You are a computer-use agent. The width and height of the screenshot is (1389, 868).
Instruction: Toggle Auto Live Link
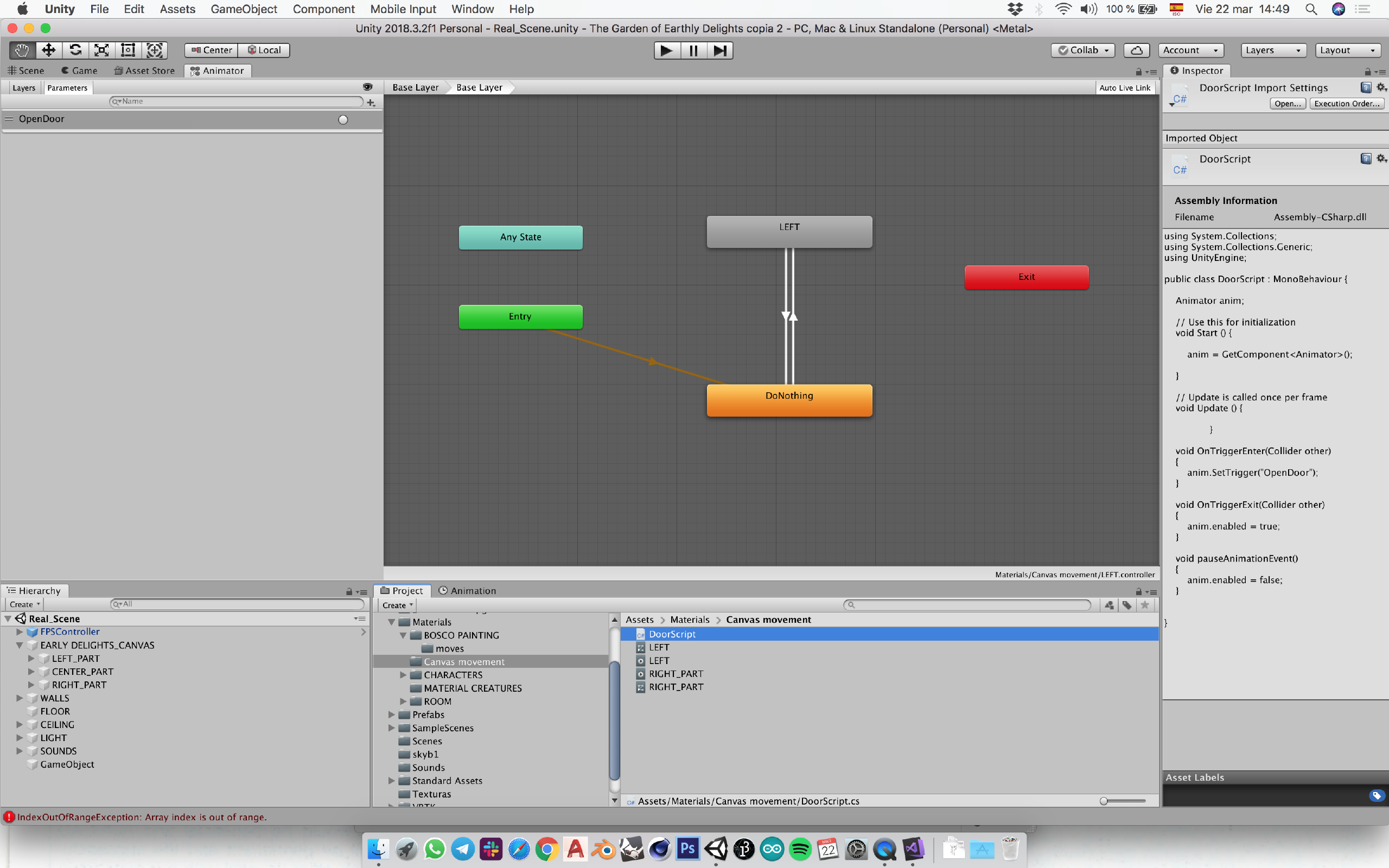coord(1124,87)
